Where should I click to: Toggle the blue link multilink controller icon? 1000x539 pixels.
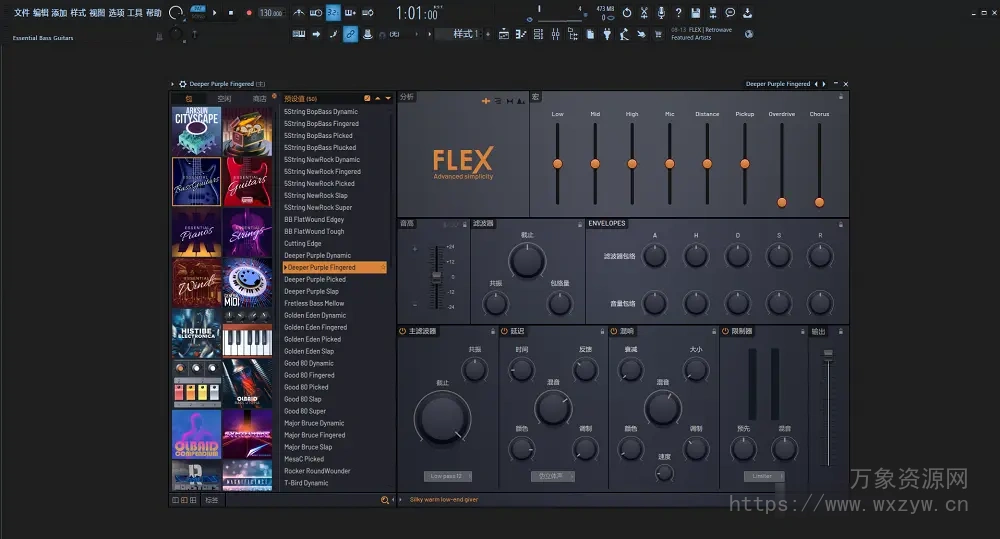[x=350, y=34]
